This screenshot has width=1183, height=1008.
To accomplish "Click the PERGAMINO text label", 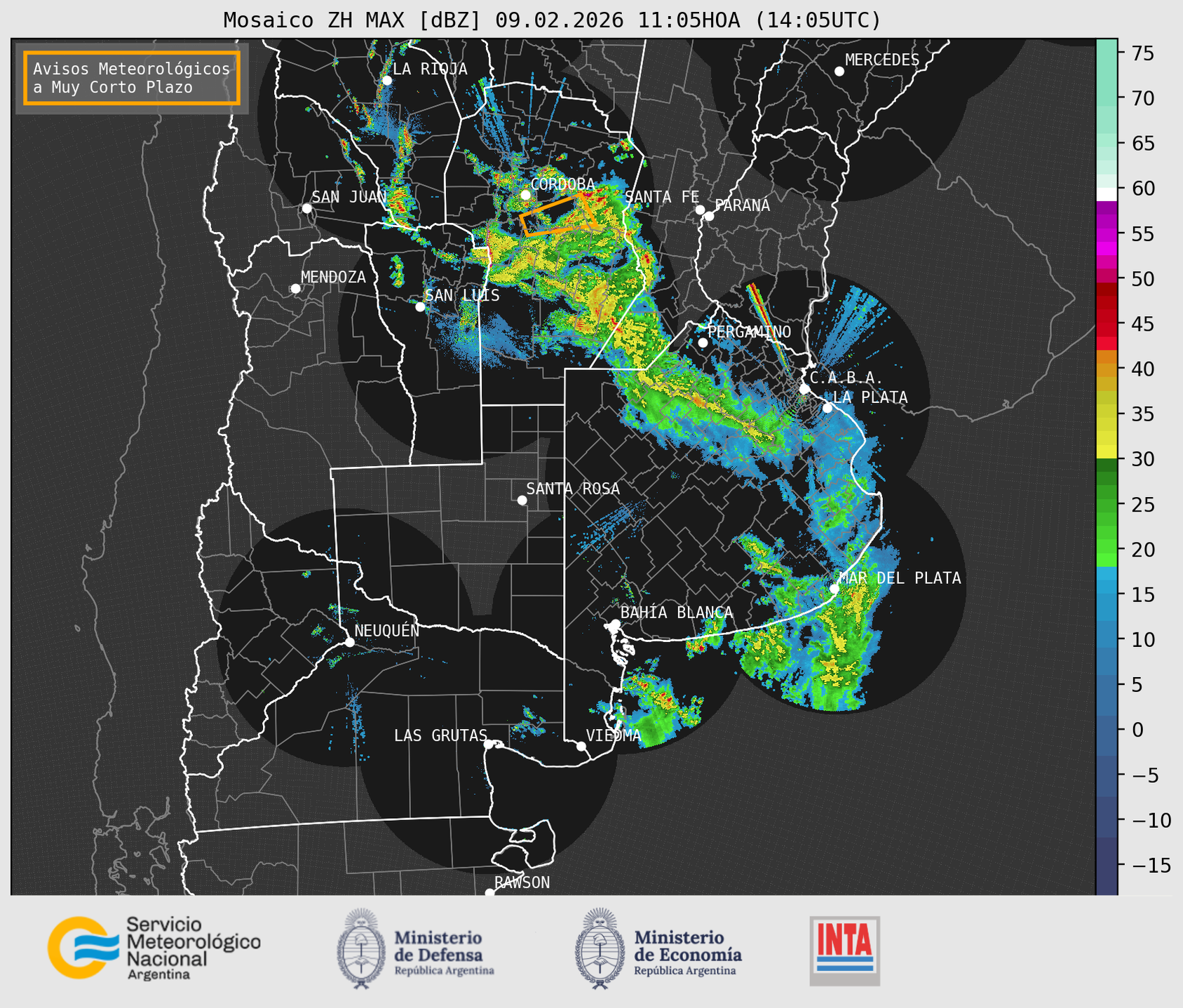I will [x=749, y=332].
